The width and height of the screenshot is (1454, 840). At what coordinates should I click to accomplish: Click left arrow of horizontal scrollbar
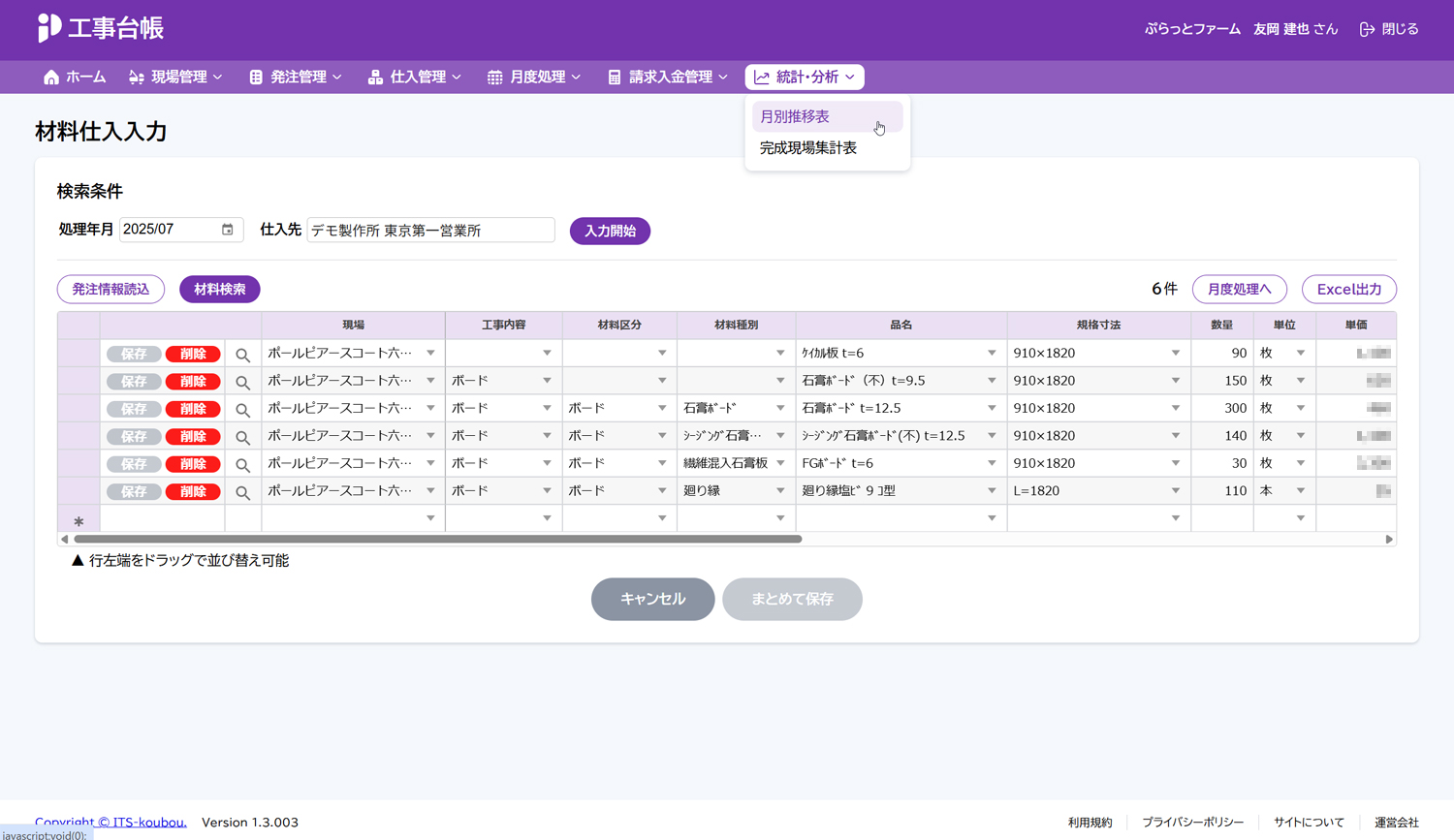65,540
